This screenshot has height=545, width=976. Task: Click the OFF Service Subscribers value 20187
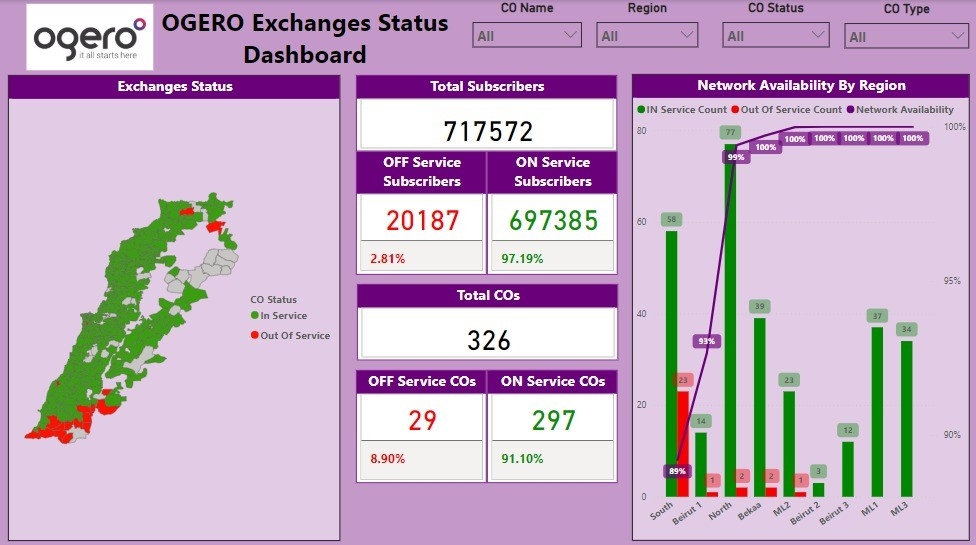point(422,220)
